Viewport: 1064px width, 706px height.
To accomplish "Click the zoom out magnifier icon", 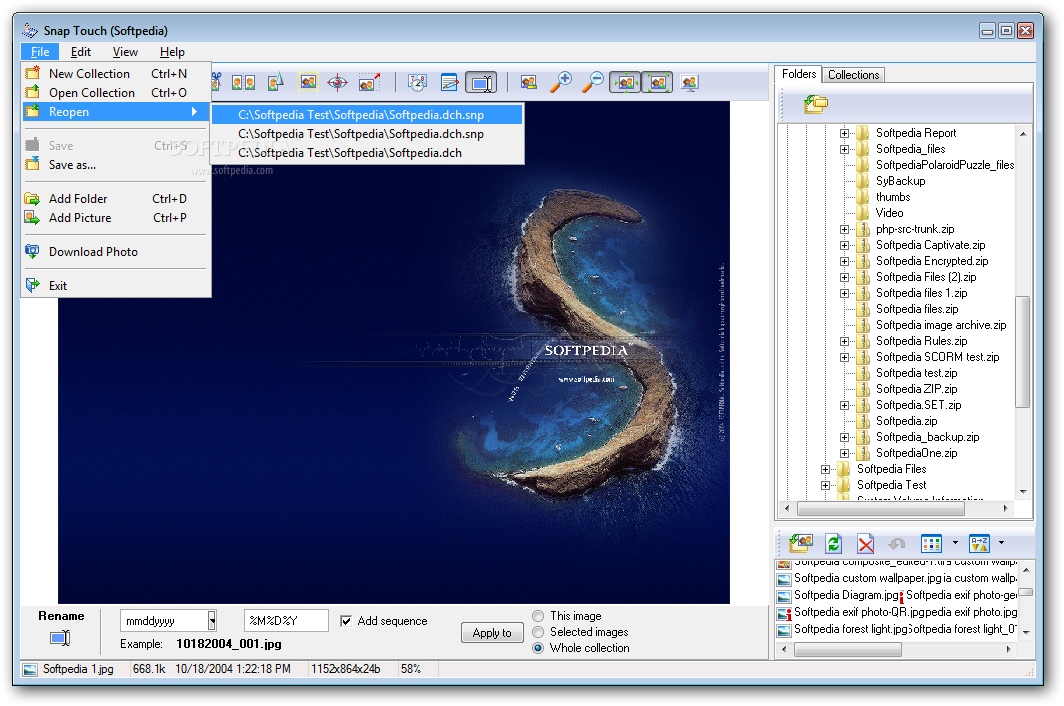I will click(592, 82).
